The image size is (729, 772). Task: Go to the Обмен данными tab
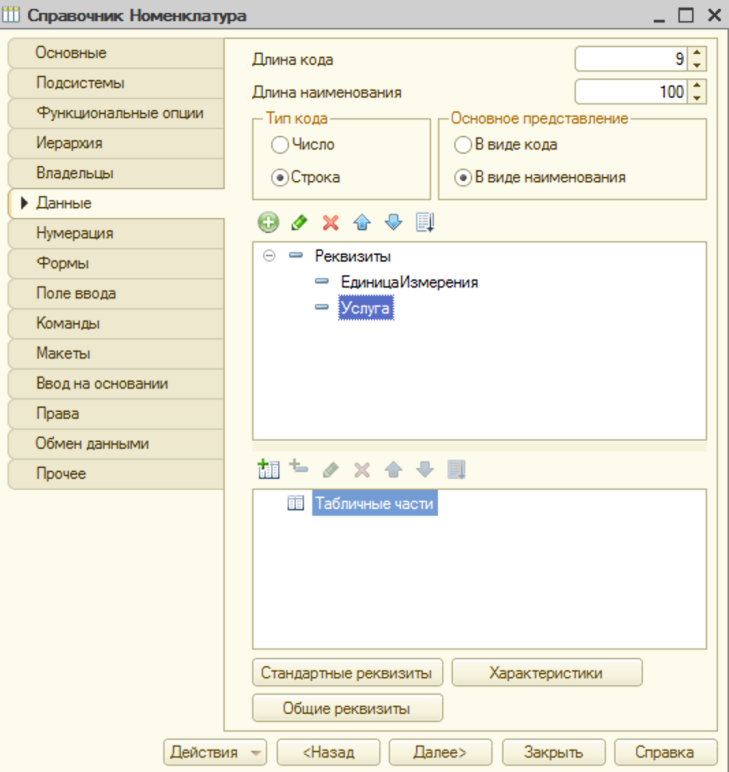[x=116, y=444]
